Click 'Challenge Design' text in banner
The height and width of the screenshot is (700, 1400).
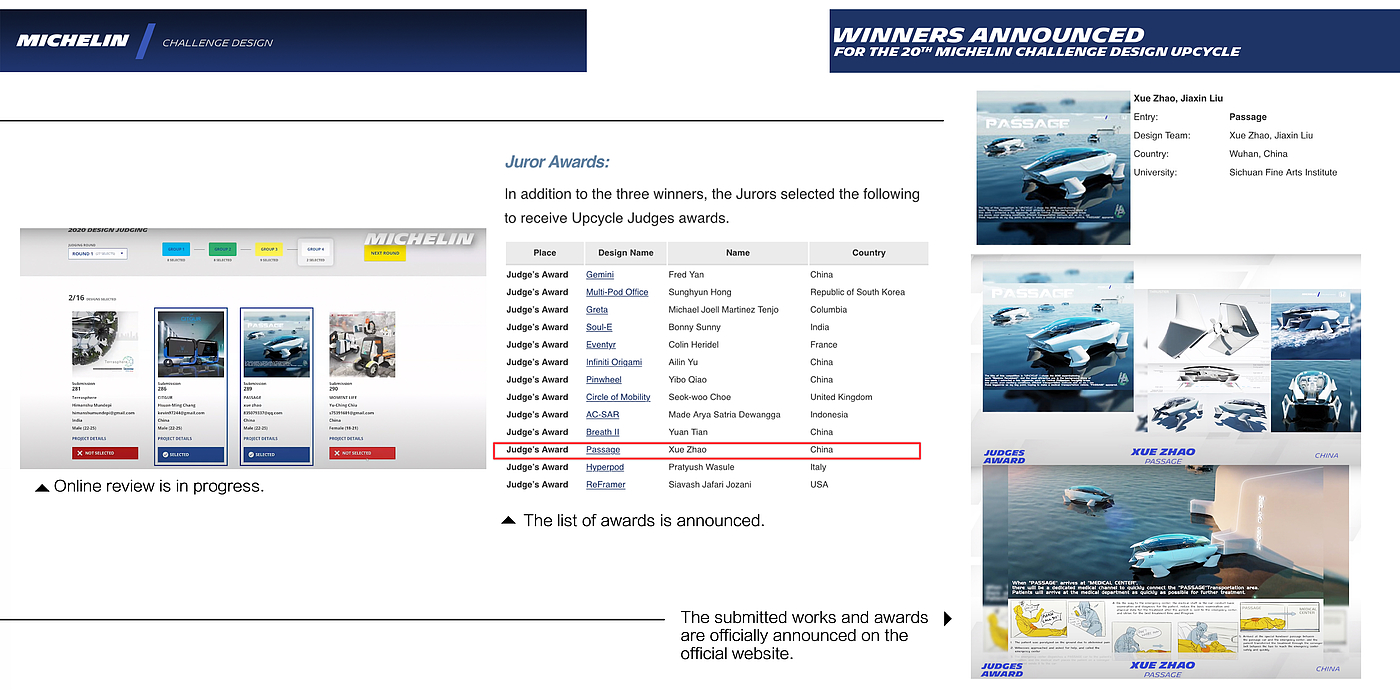click(x=217, y=43)
